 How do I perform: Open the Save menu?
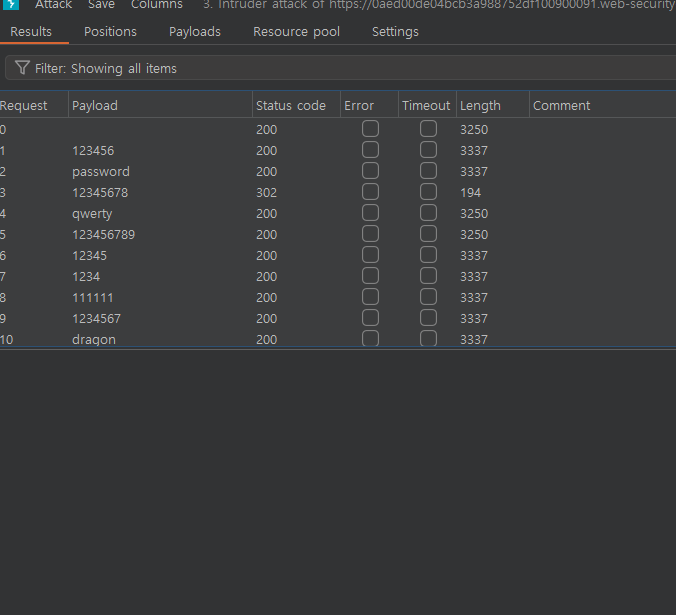tap(101, 5)
